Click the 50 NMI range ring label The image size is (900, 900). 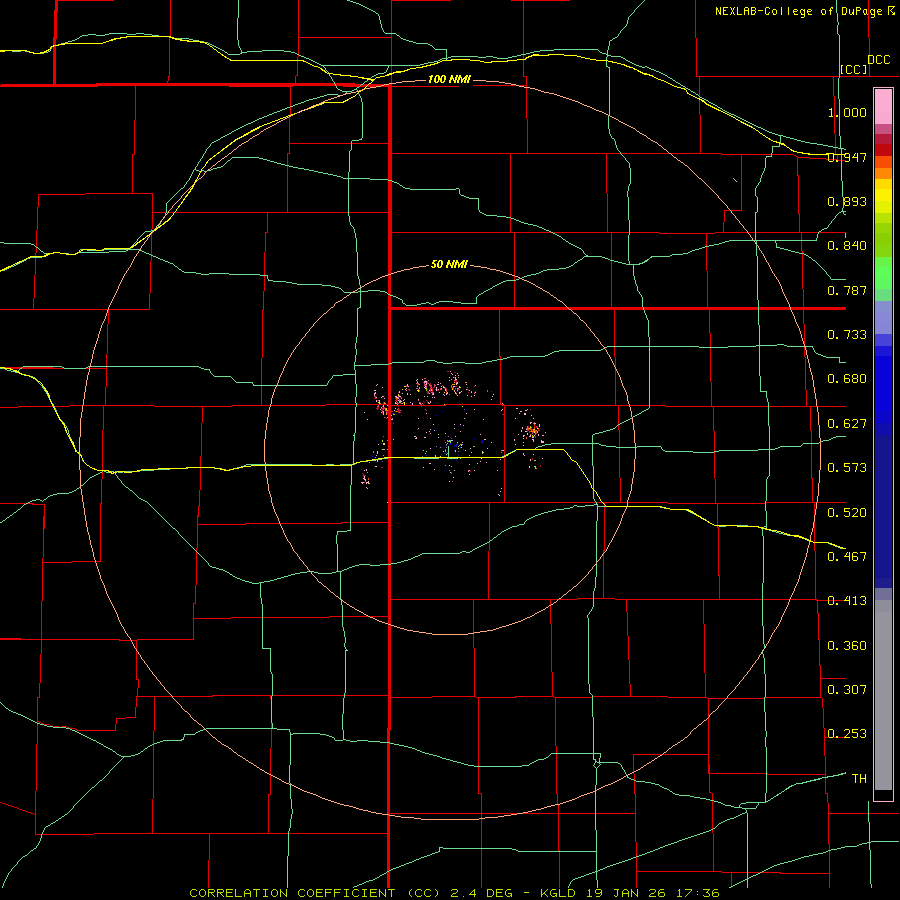click(x=449, y=264)
